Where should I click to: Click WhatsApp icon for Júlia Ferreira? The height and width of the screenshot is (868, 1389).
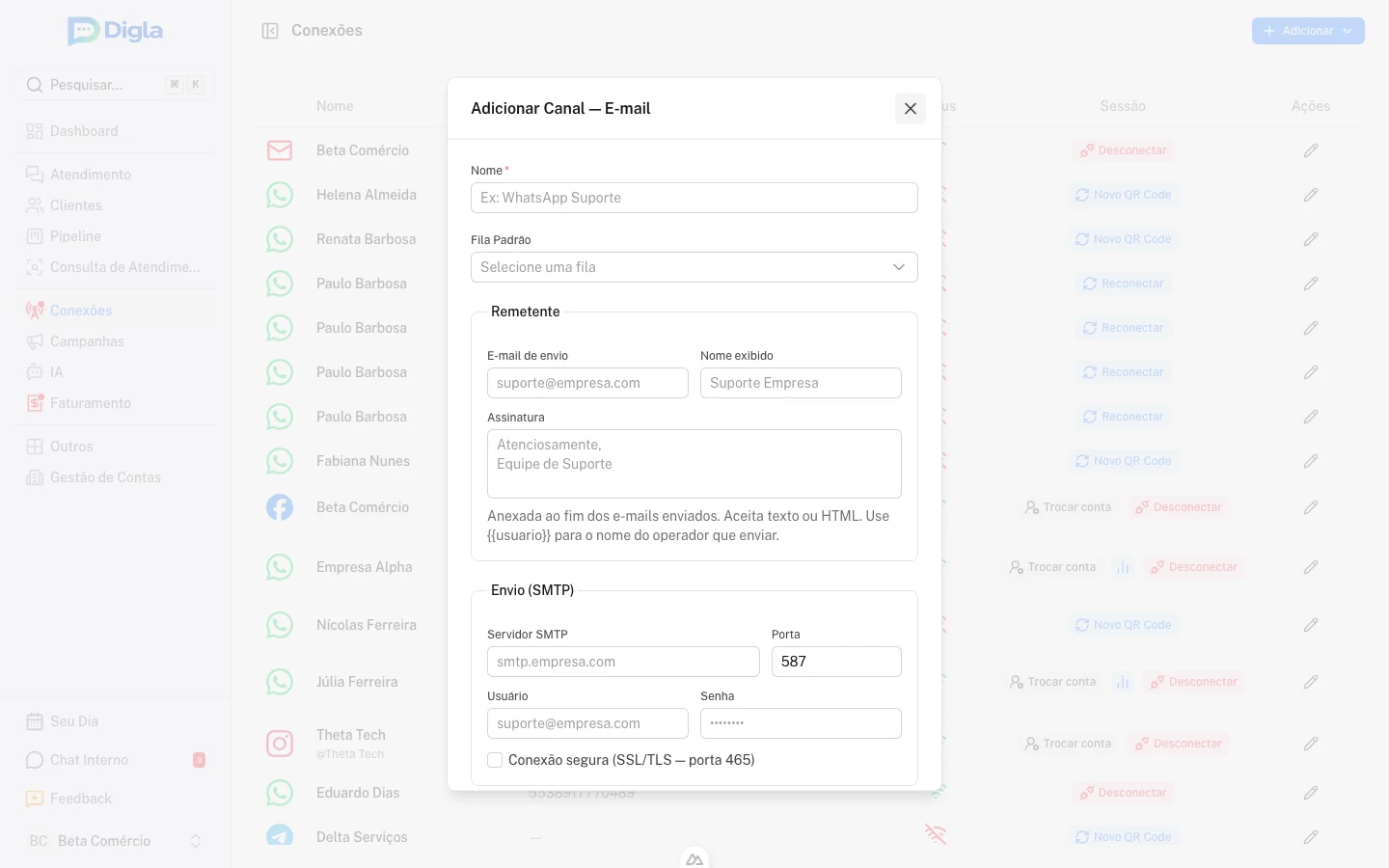click(x=280, y=682)
